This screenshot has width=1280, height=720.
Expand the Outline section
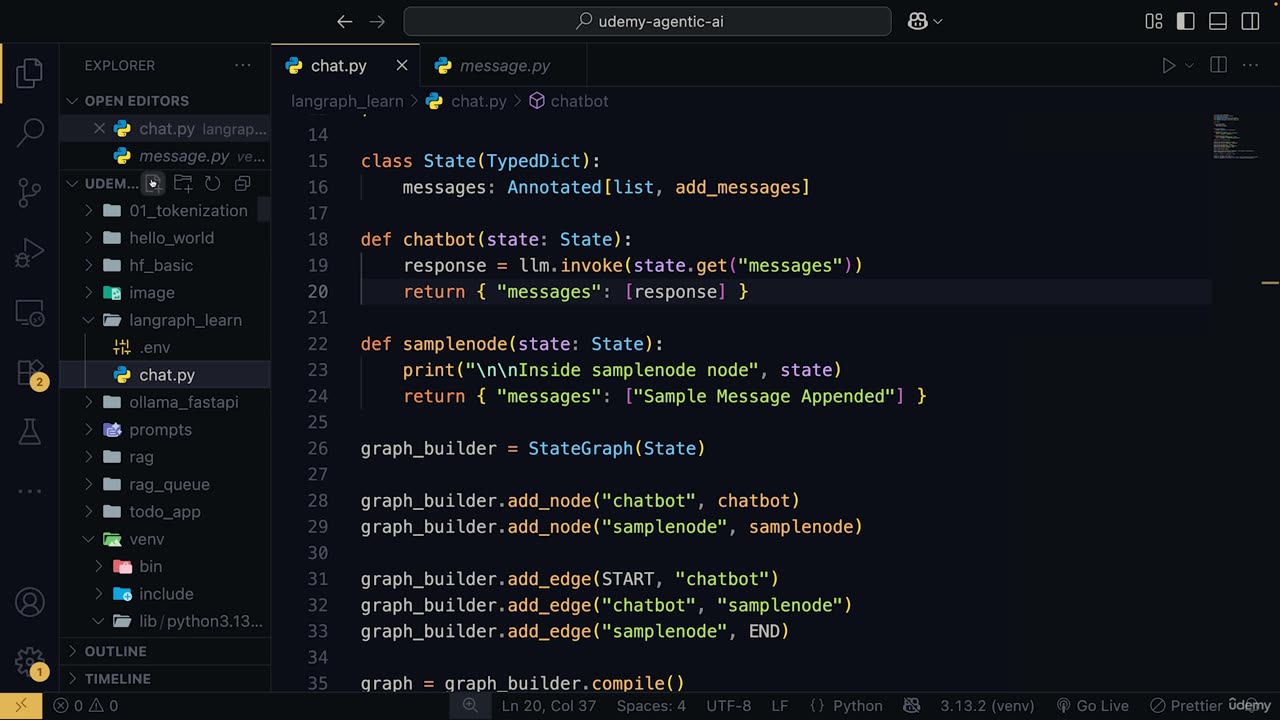coord(165,651)
